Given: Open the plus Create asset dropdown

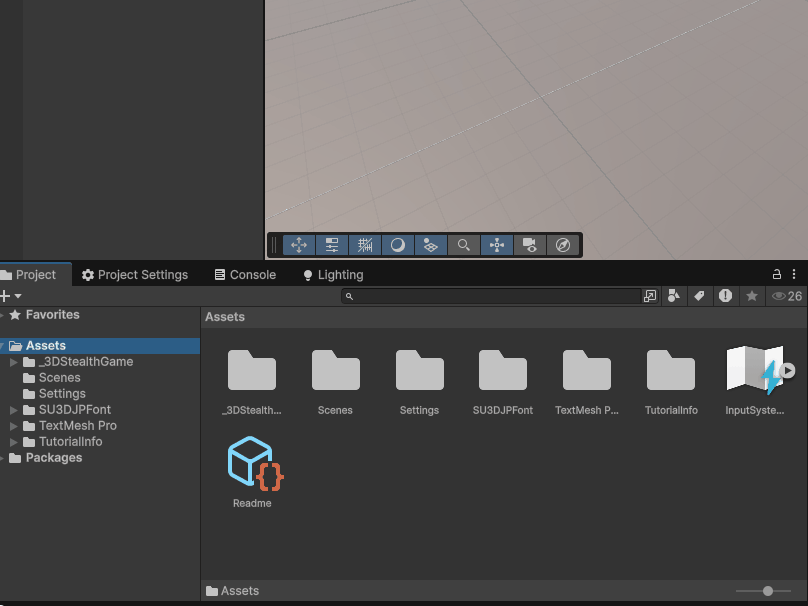Looking at the screenshot, I should click(x=10, y=296).
